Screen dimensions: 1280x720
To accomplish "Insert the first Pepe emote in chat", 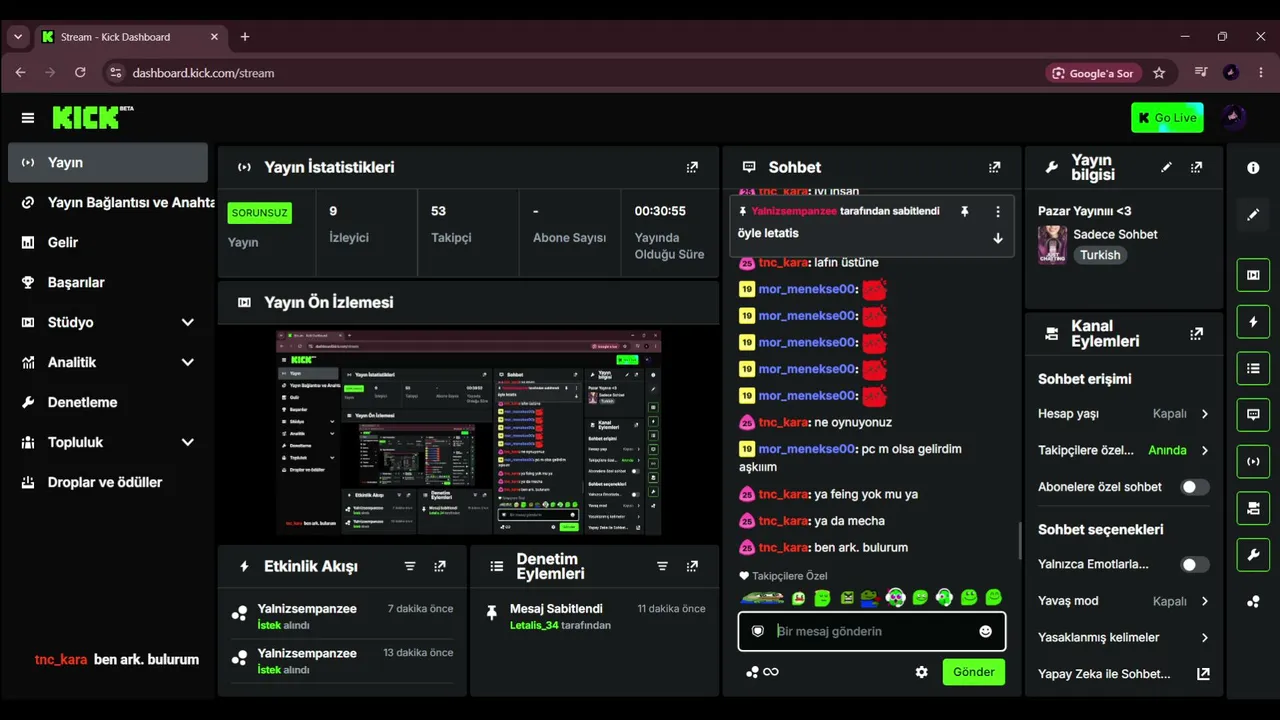I will coord(761,598).
